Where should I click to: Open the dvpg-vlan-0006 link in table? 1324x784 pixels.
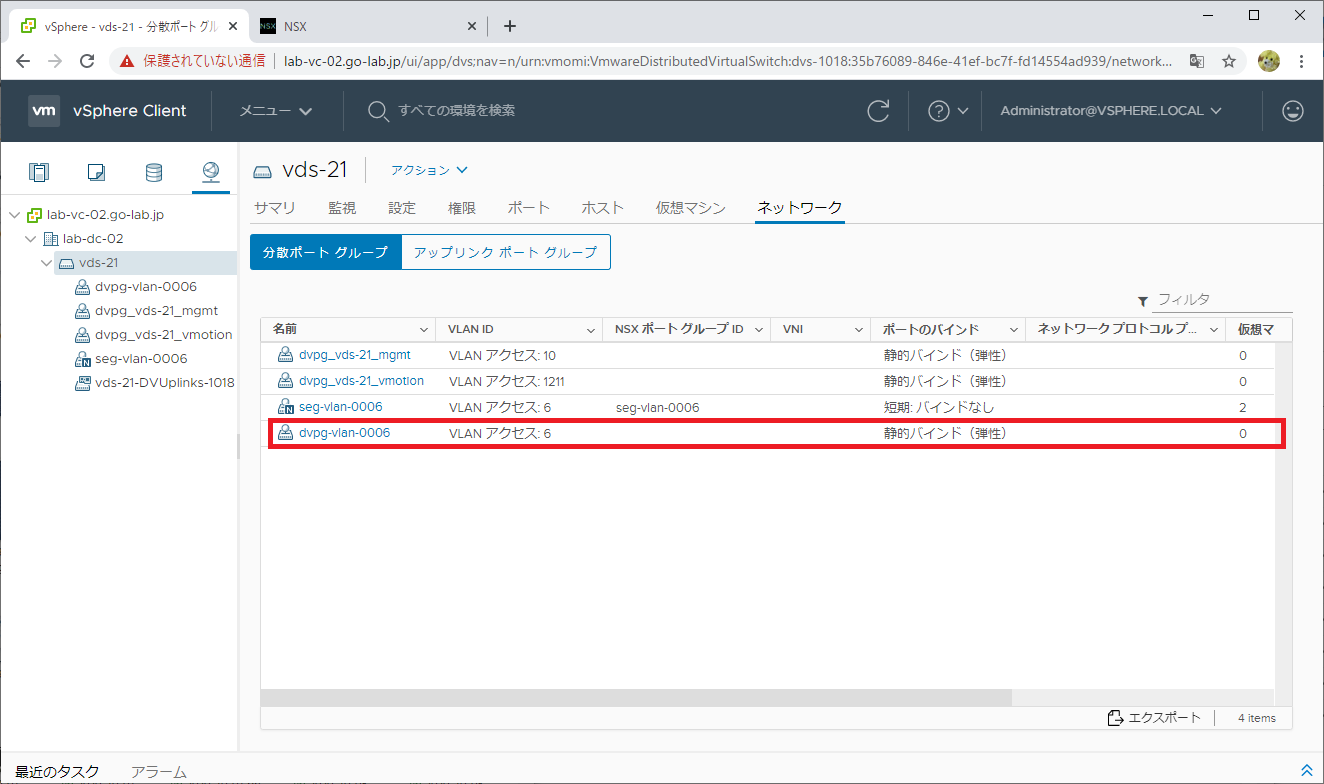pyautogui.click(x=344, y=433)
